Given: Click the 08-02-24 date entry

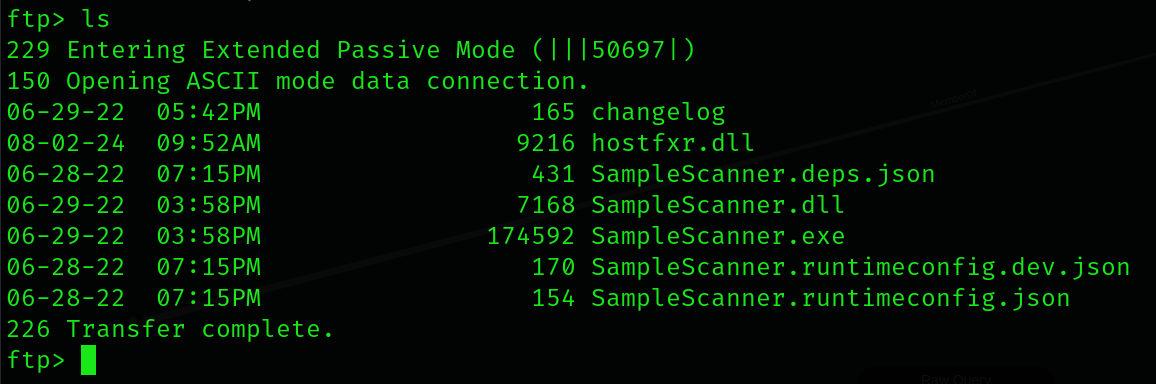Looking at the screenshot, I should pos(66,143).
